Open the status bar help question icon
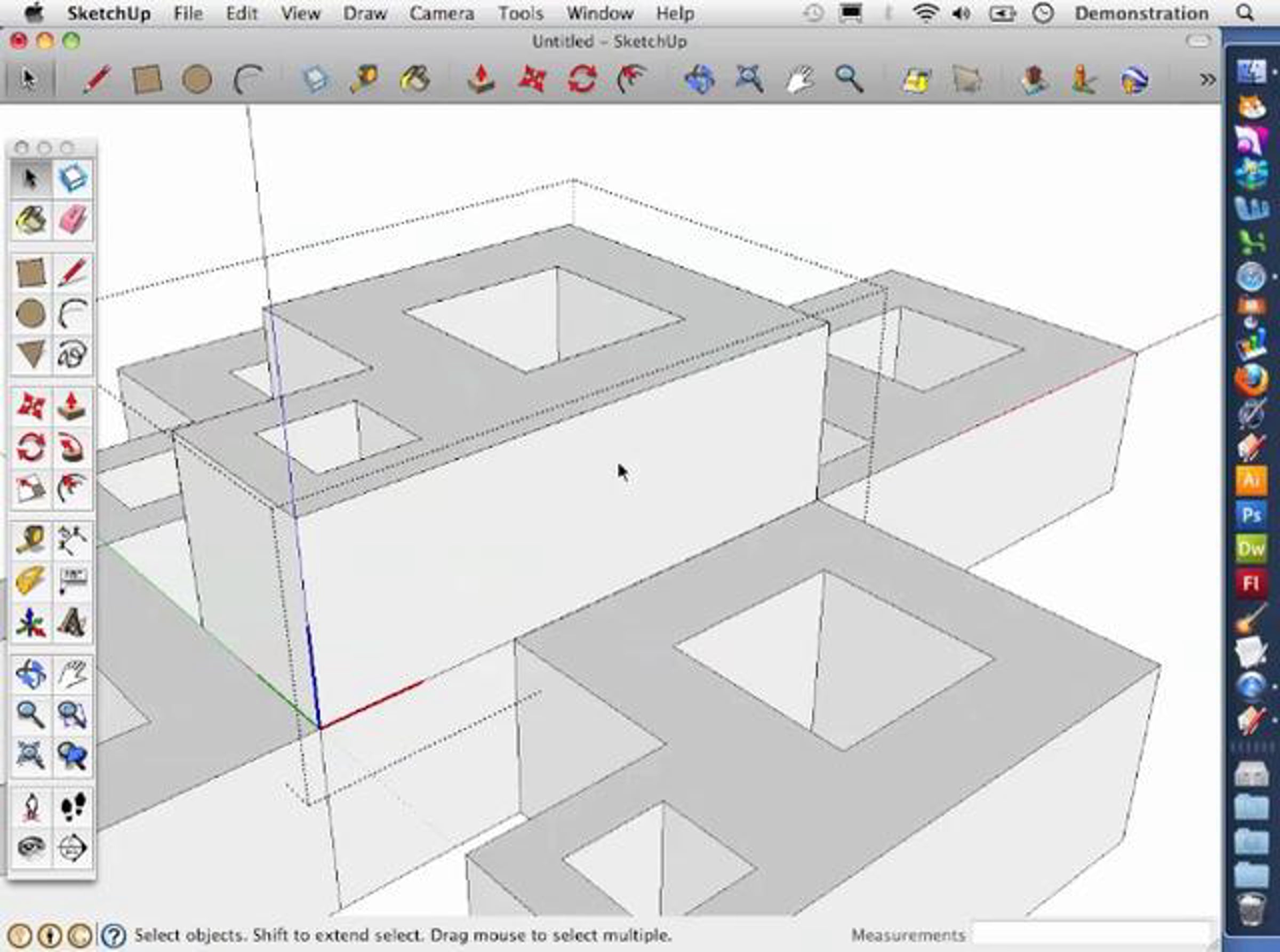Screen dimensions: 1280x952 point(114,935)
